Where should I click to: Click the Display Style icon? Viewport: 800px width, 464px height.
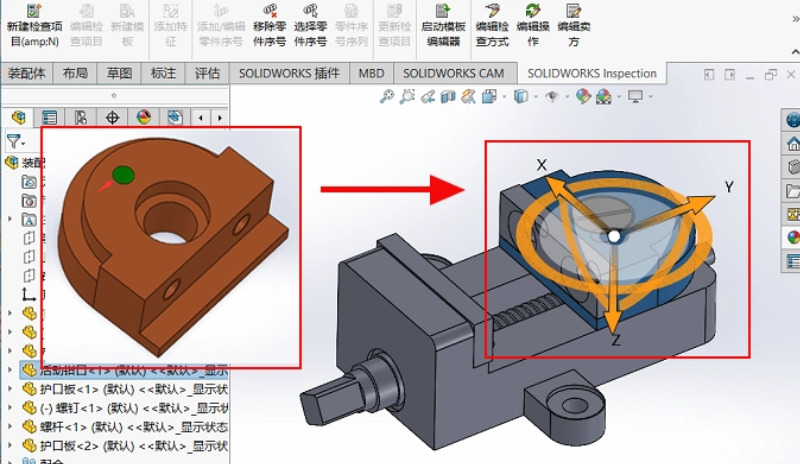[x=520, y=96]
